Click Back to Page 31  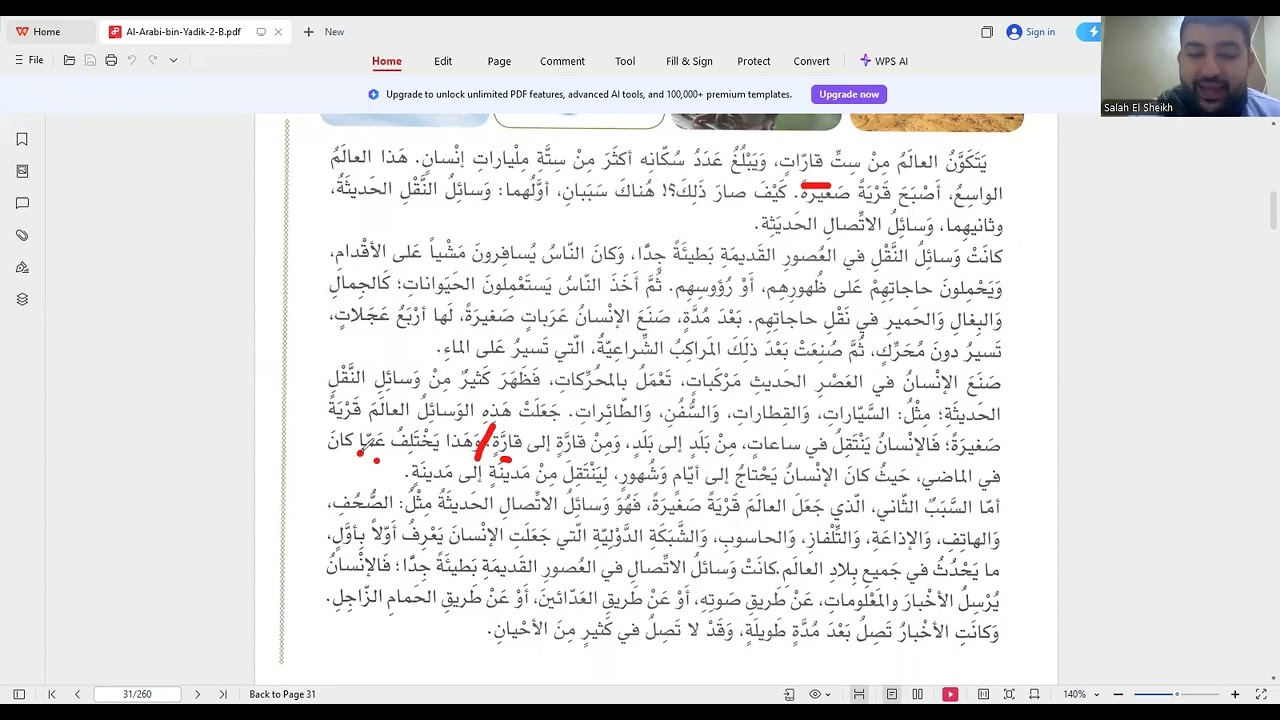coord(282,694)
